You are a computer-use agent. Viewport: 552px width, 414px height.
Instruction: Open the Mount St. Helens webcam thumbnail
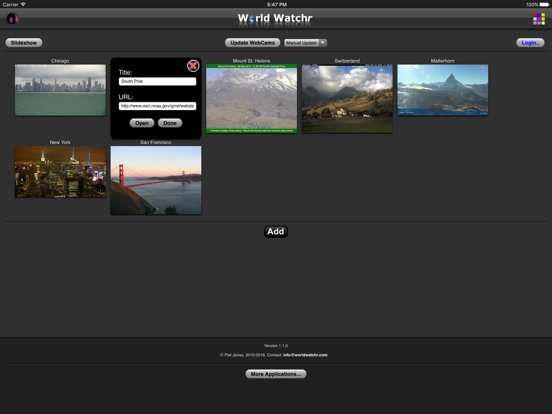[x=251, y=99]
